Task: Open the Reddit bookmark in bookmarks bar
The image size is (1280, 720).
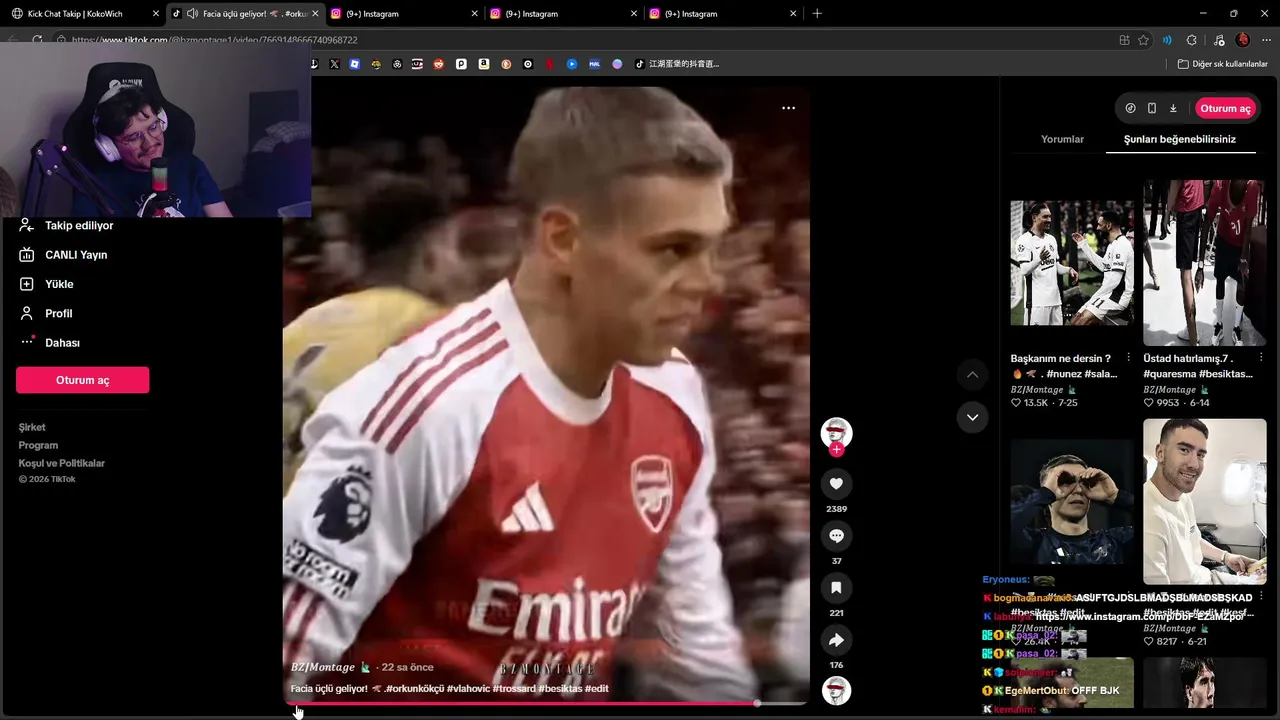Action: (x=438, y=64)
